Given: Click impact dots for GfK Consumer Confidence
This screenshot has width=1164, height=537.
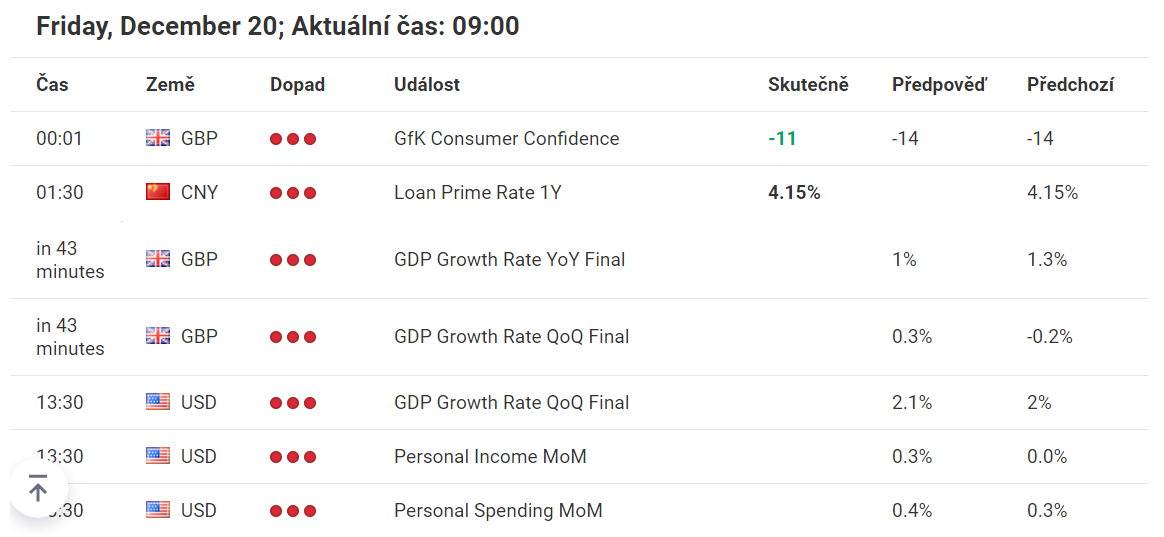Looking at the screenshot, I should (x=293, y=139).
